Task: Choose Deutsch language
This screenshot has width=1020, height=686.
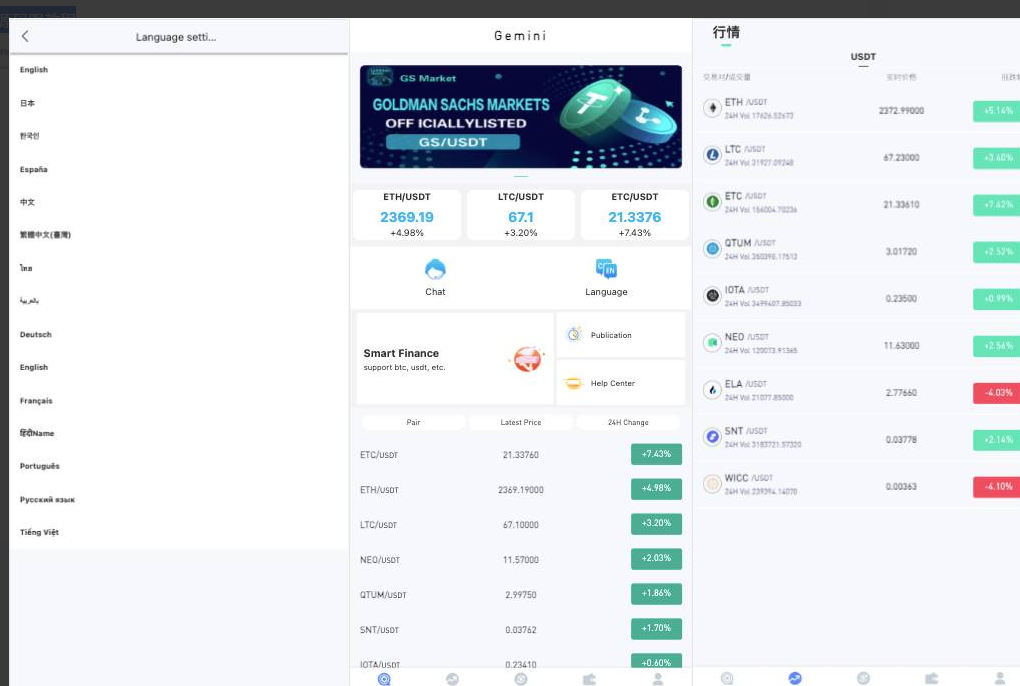Action: coord(36,334)
